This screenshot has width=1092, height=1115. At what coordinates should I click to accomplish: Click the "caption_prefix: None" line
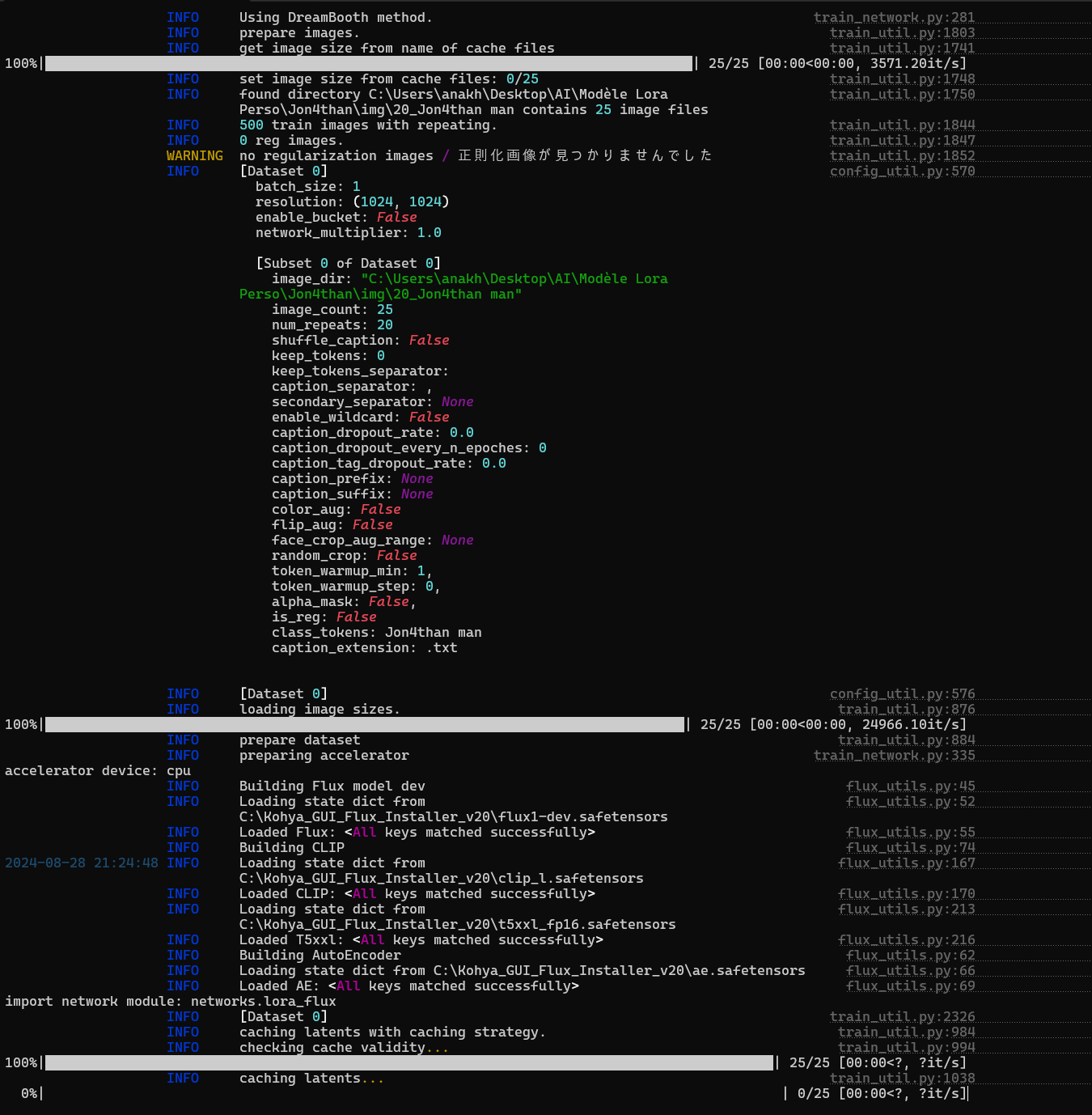click(x=353, y=478)
